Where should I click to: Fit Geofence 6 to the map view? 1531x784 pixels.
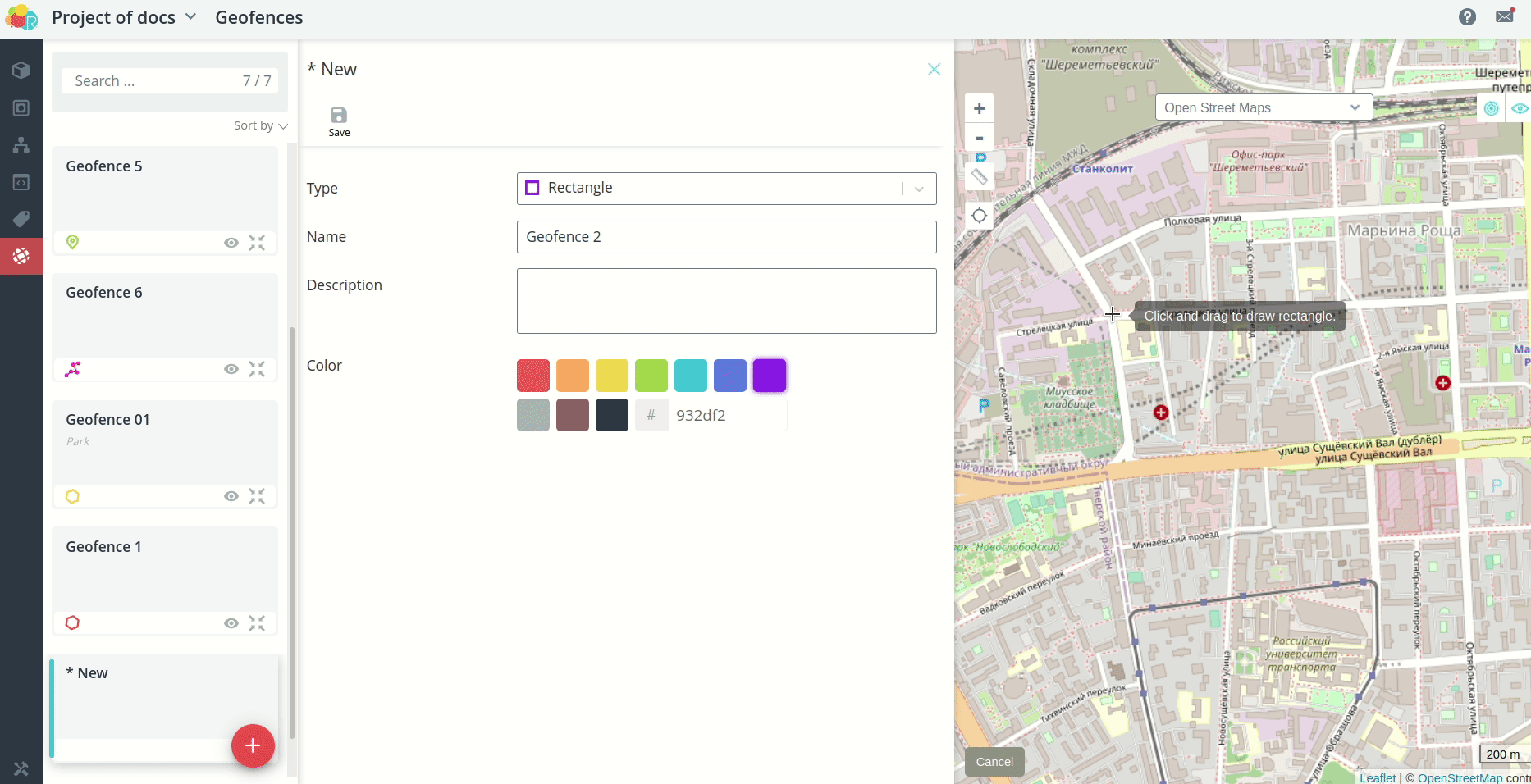click(257, 369)
